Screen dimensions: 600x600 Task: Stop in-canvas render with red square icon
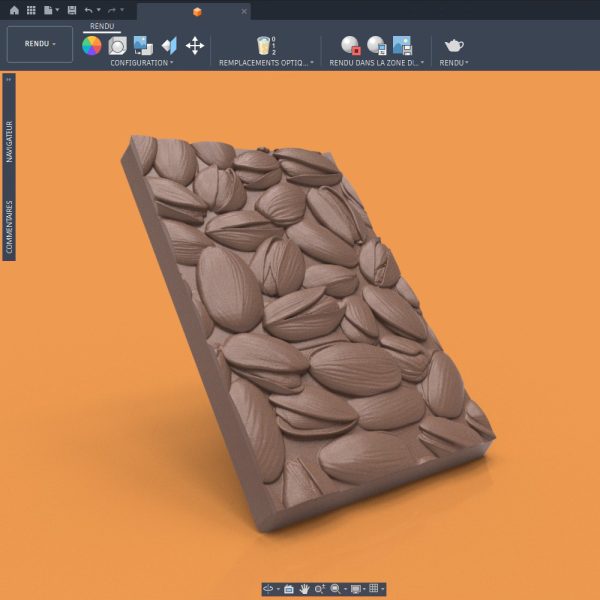351,46
